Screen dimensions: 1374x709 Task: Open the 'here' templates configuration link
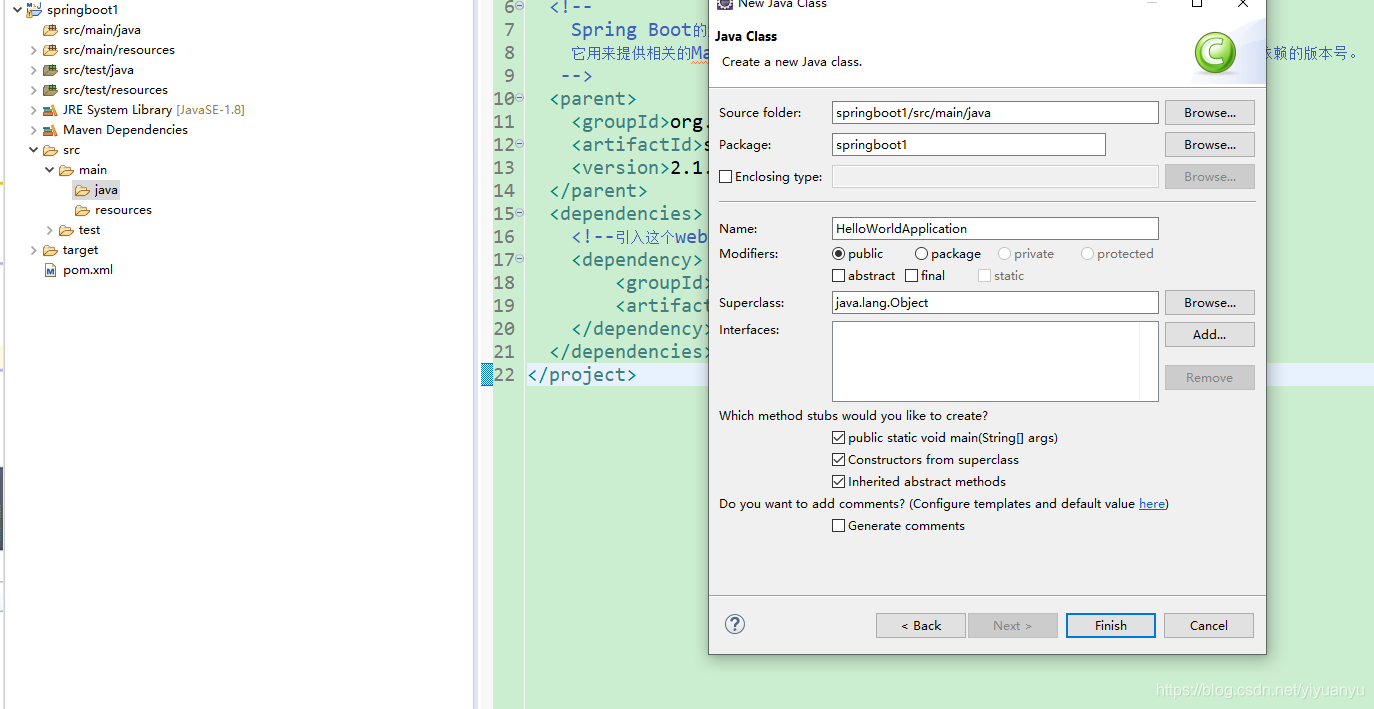1152,504
